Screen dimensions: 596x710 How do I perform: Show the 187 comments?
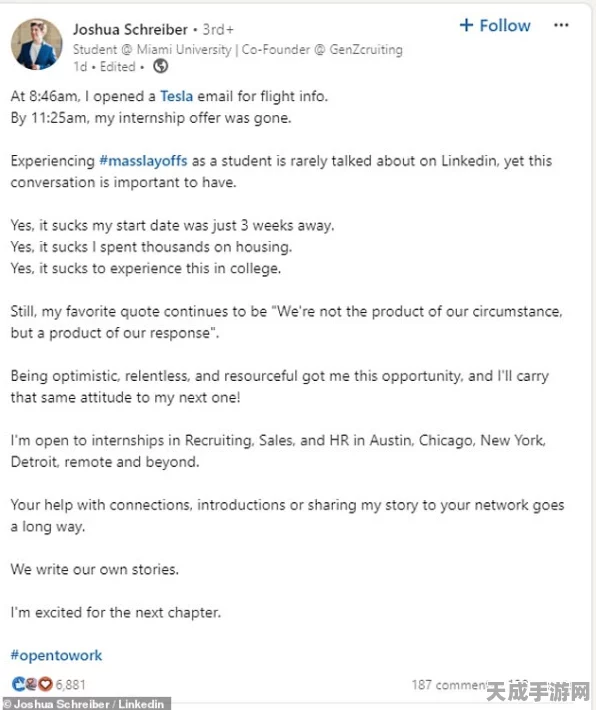(448, 685)
